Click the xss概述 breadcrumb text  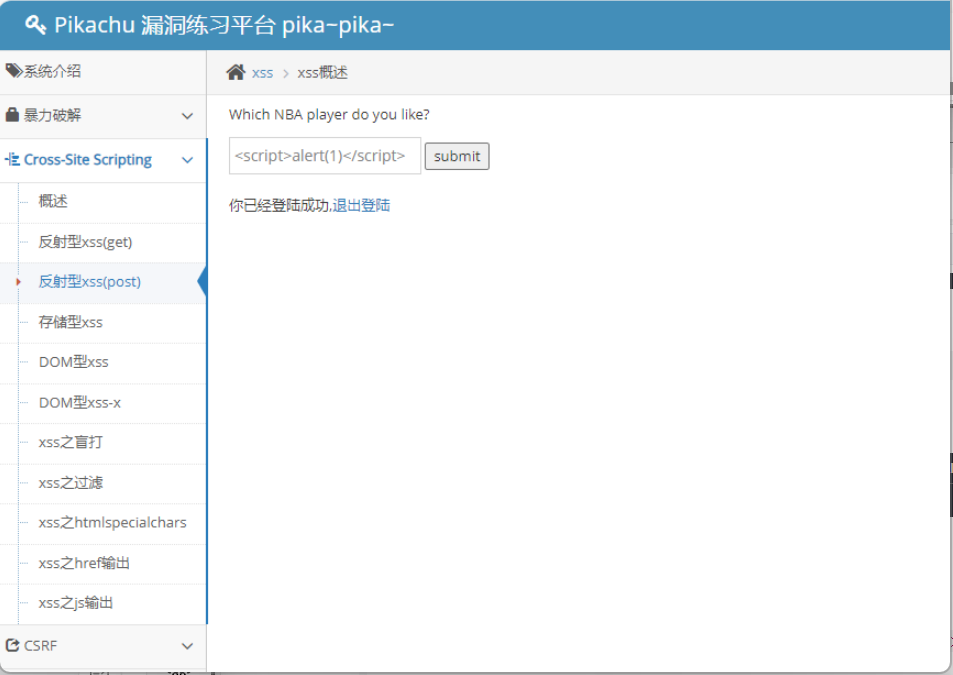tap(322, 73)
